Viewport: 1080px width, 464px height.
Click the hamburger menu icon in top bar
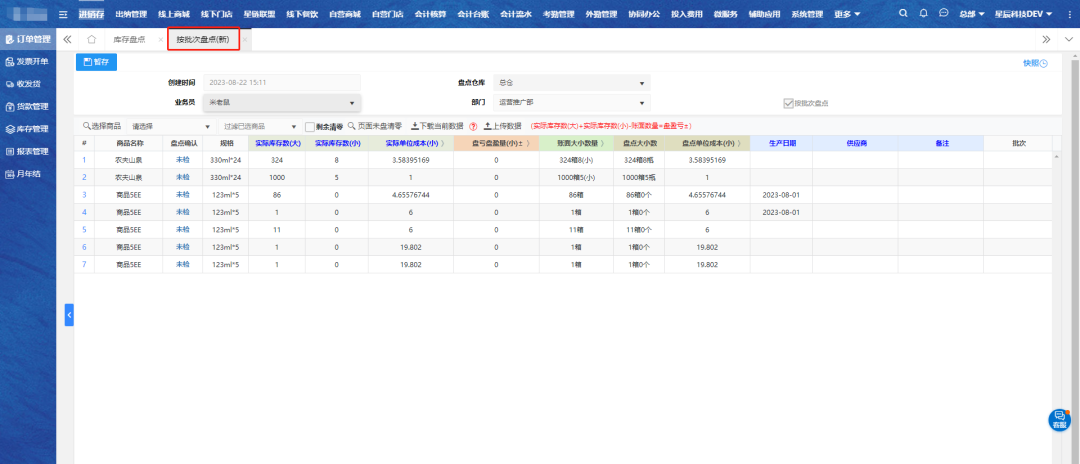64,14
